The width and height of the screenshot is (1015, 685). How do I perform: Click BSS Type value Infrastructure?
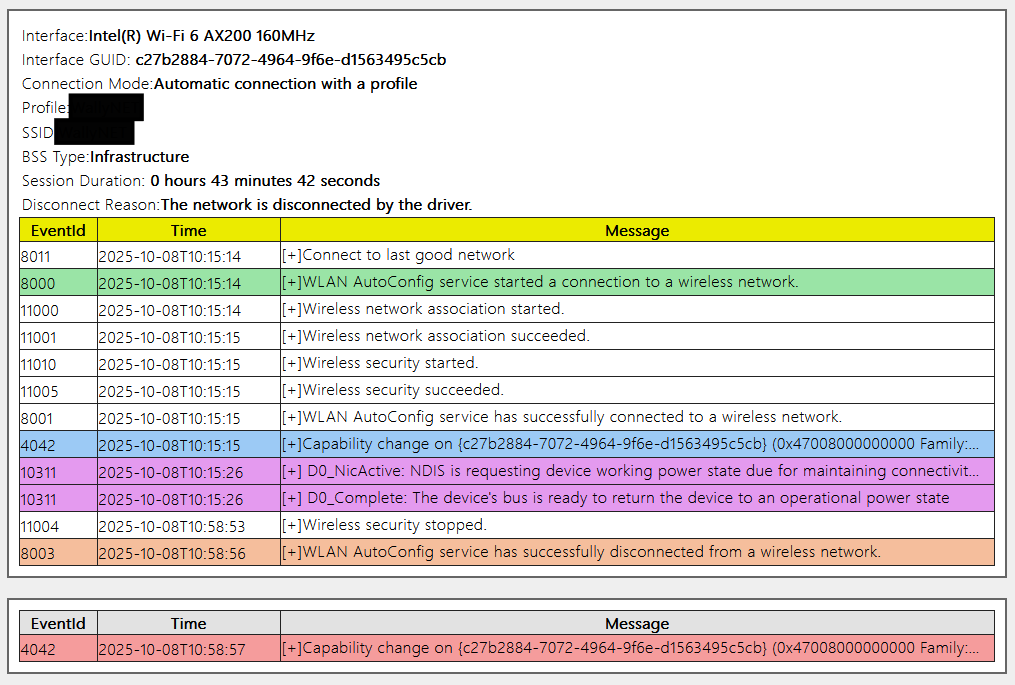click(139, 157)
